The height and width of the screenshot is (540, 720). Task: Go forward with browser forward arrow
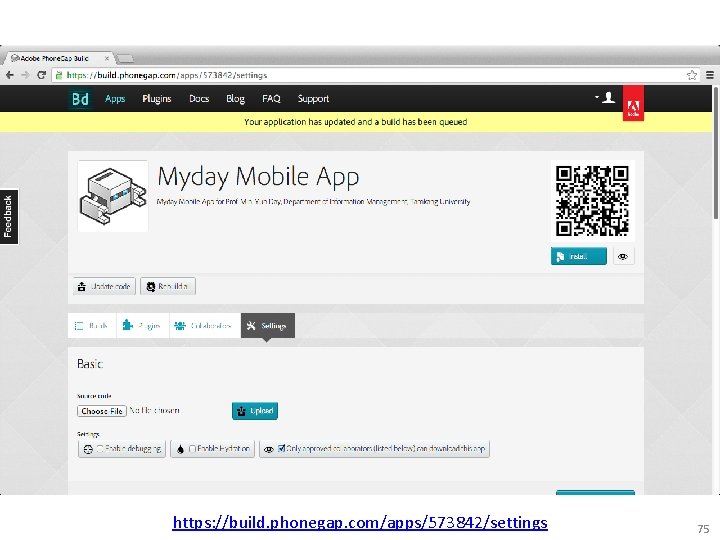pyautogui.click(x=25, y=75)
